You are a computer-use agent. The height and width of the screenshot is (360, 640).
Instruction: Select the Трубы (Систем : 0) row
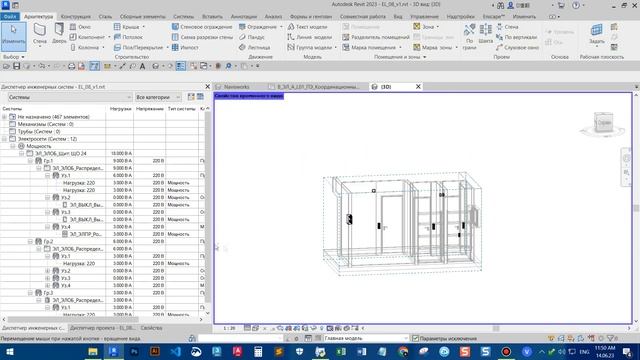click(39, 131)
